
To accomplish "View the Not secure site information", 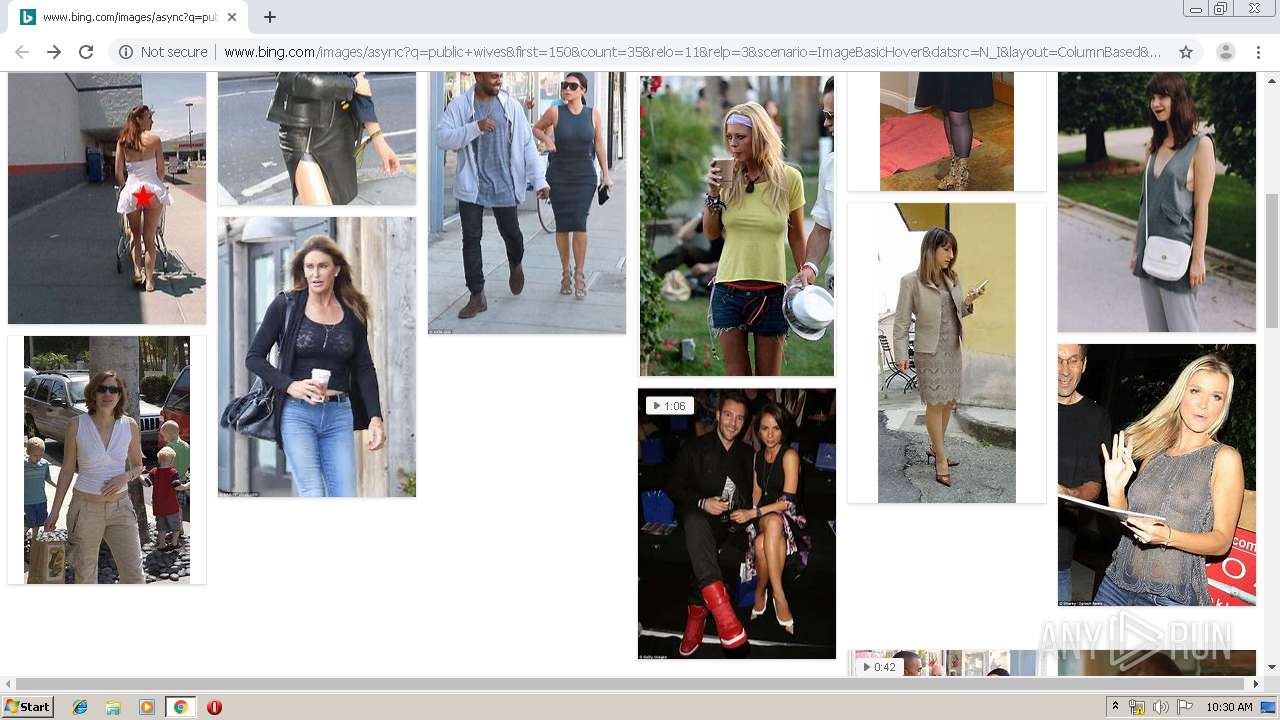I will tap(163, 52).
